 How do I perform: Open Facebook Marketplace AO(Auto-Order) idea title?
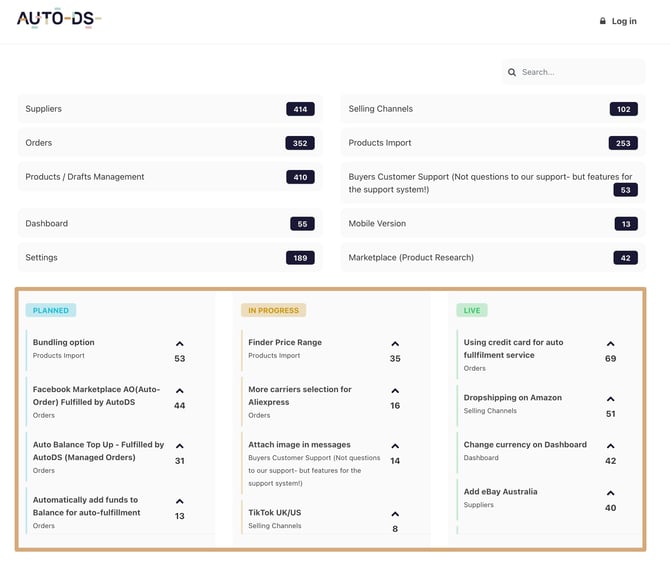pos(96,396)
